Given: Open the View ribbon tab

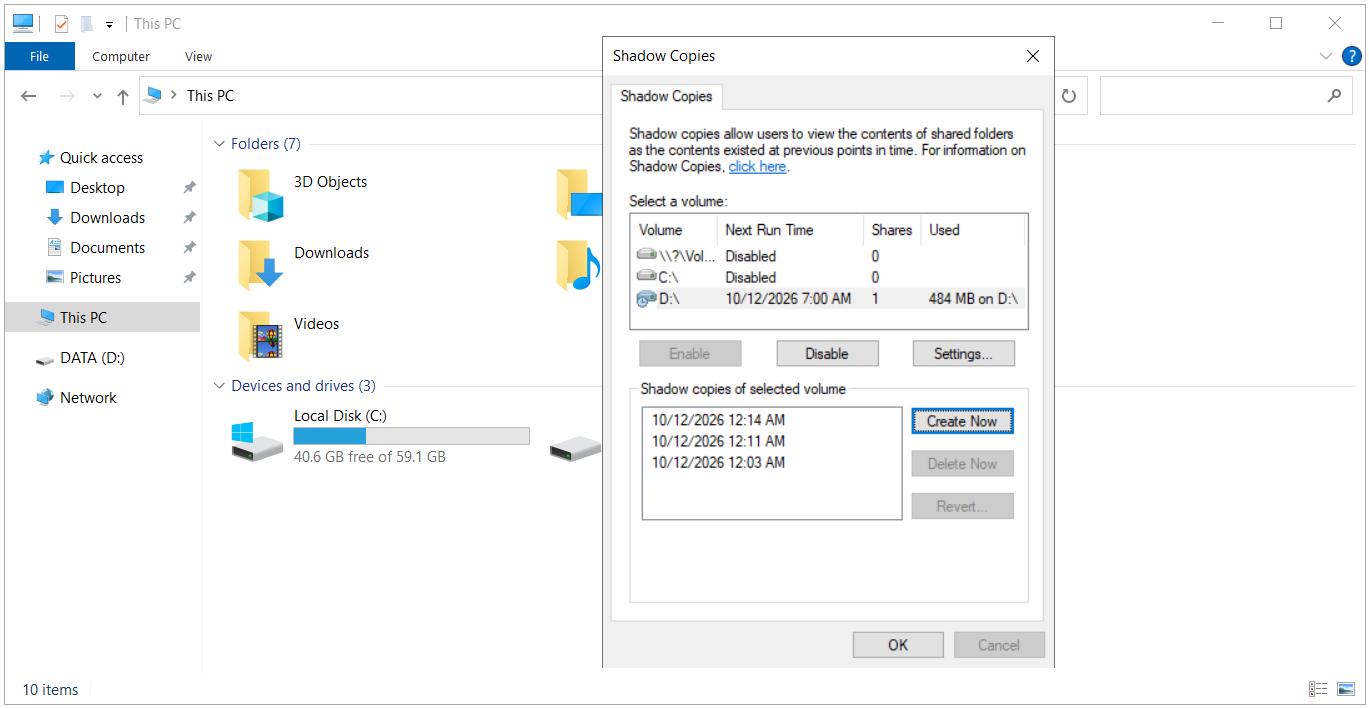Looking at the screenshot, I should coord(199,56).
